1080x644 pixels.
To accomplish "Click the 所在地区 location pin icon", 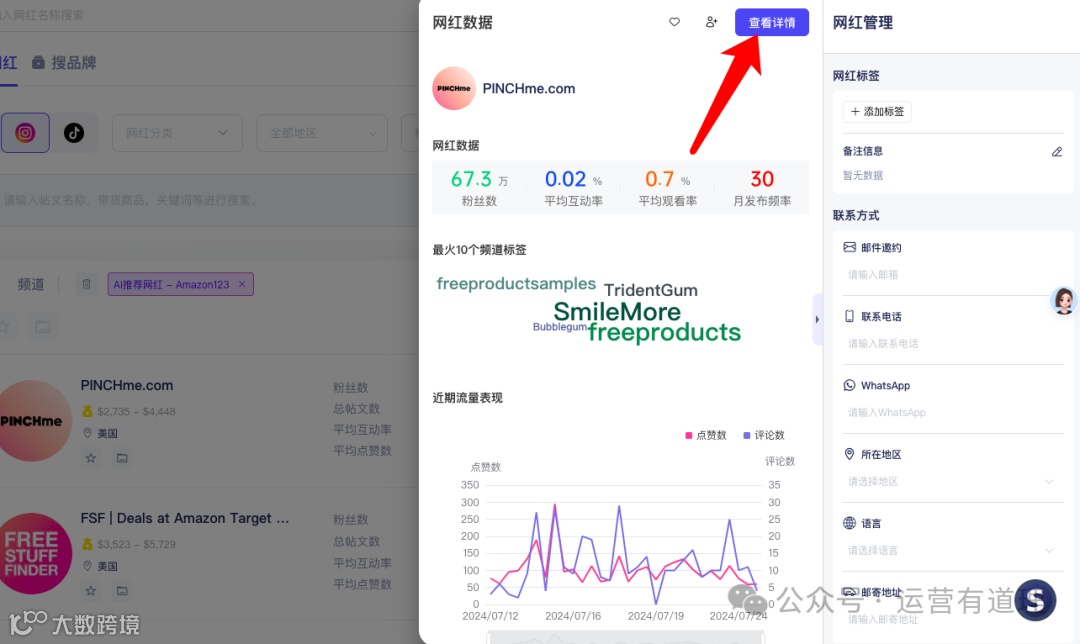I will coord(849,454).
